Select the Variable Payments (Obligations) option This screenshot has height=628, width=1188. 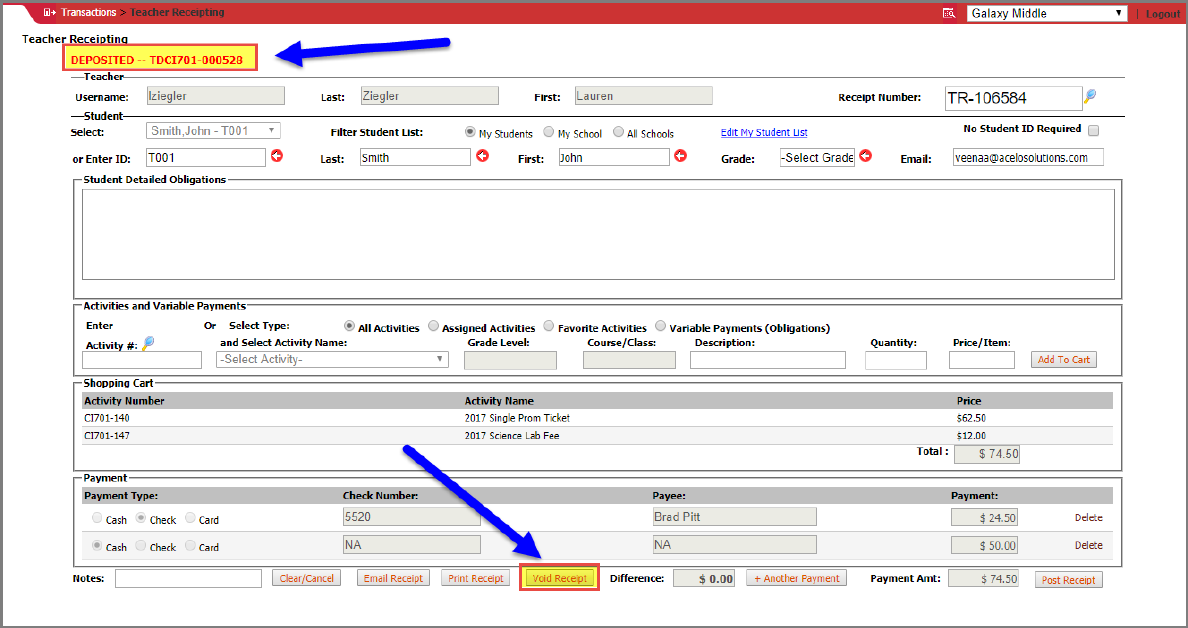point(661,326)
